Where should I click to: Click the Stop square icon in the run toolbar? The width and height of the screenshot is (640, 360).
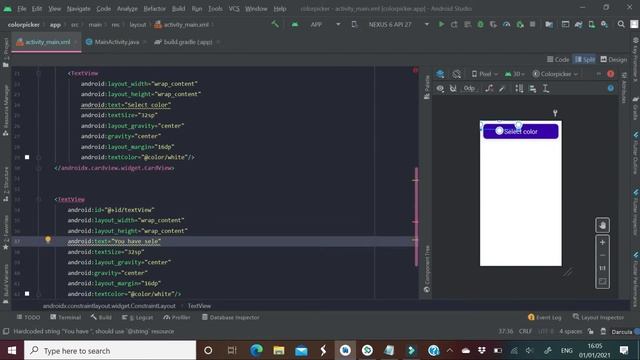[533, 24]
